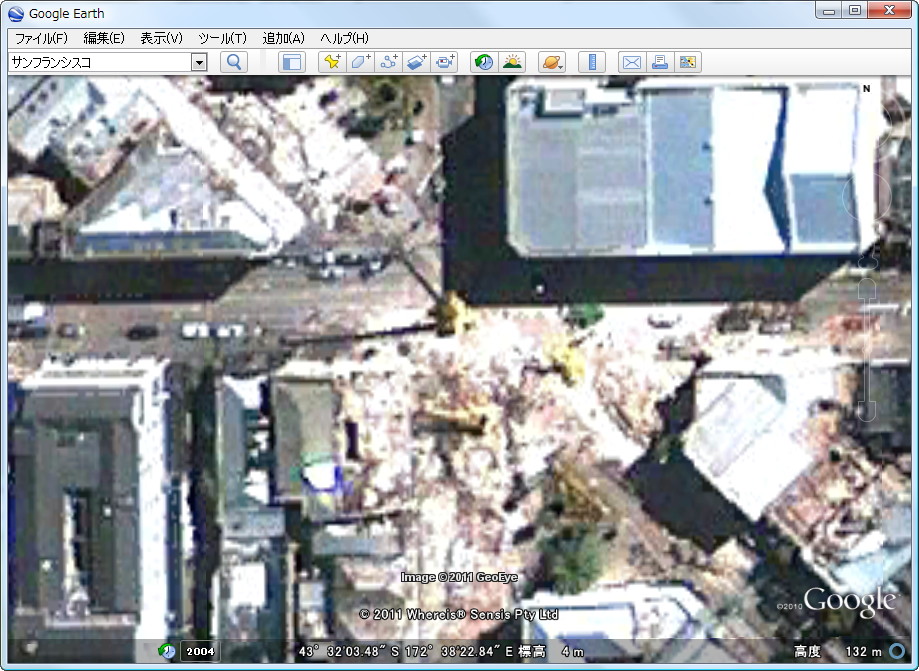Open the ファイル(F) menu
The height and width of the screenshot is (671, 919).
pyautogui.click(x=41, y=39)
